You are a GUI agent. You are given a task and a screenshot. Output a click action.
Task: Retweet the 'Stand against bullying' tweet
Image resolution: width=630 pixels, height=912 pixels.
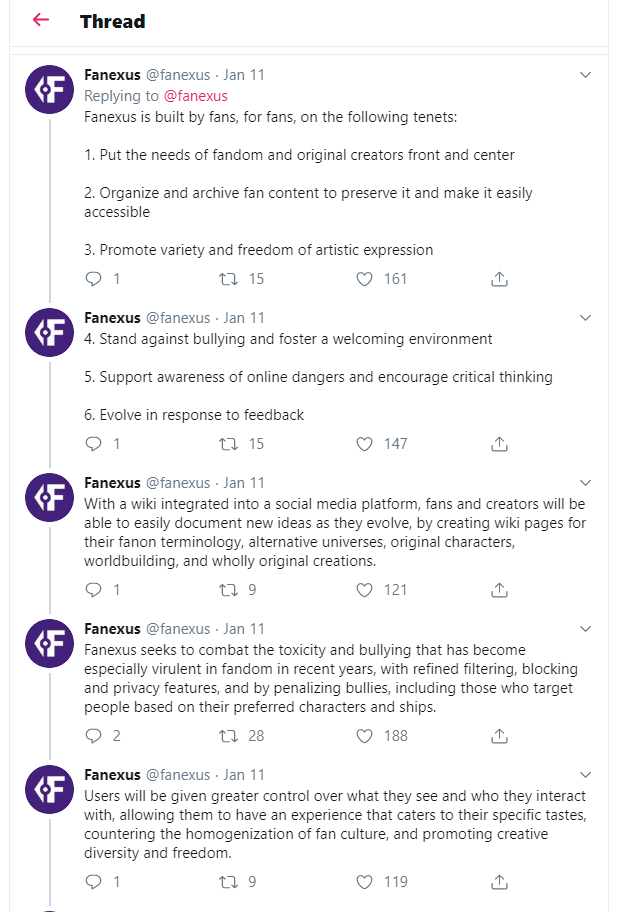point(228,444)
